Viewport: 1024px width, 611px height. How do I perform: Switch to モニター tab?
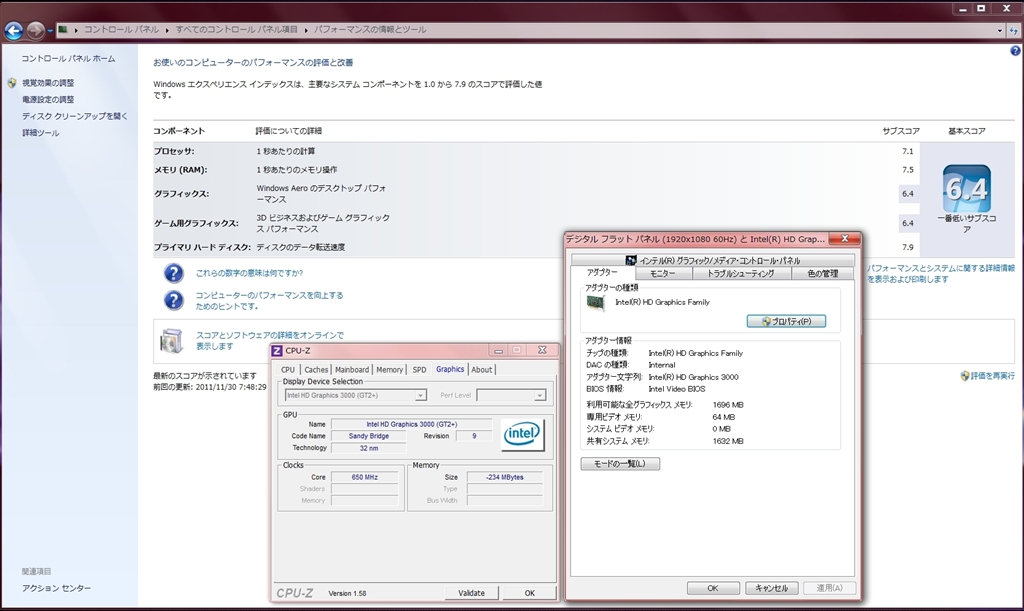coord(663,274)
